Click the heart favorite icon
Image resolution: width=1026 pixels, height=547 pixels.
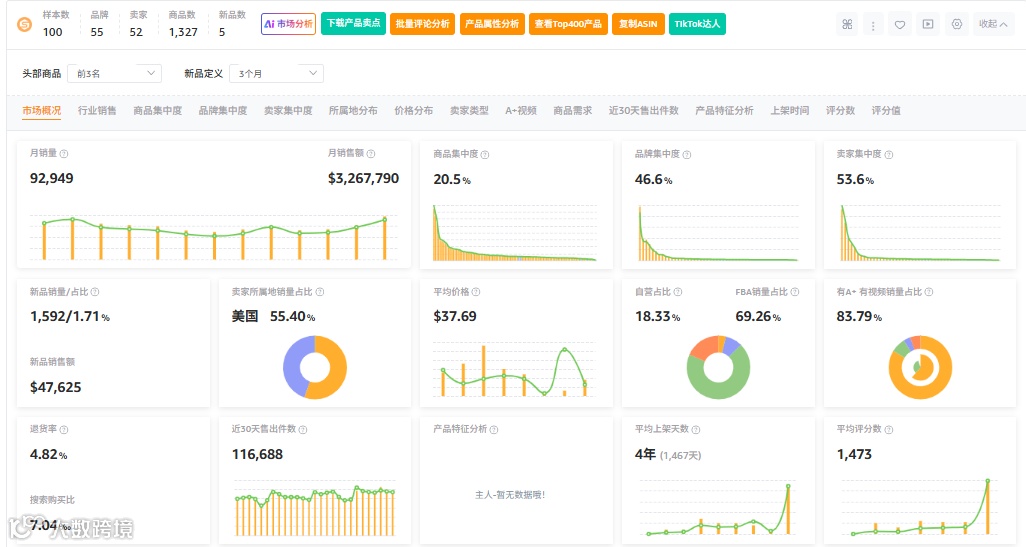(x=900, y=24)
